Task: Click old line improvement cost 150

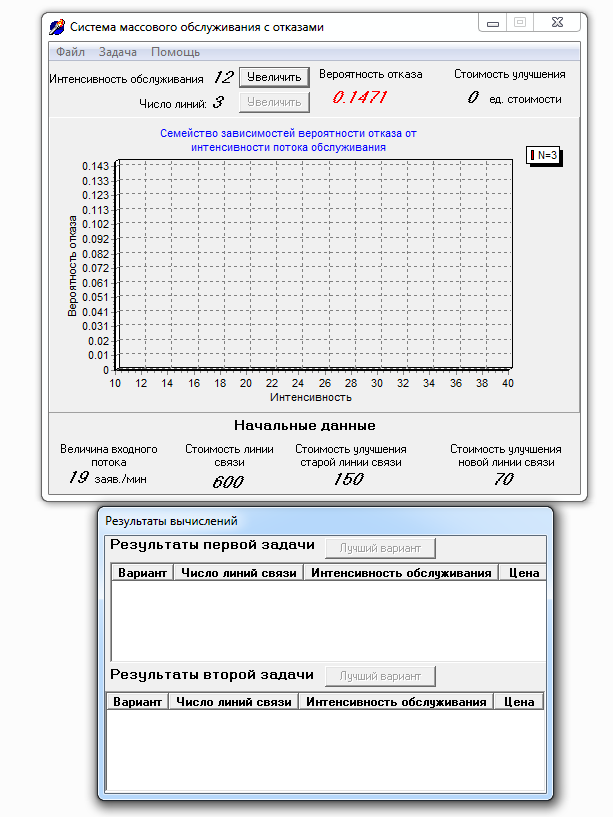Action: click(x=348, y=479)
